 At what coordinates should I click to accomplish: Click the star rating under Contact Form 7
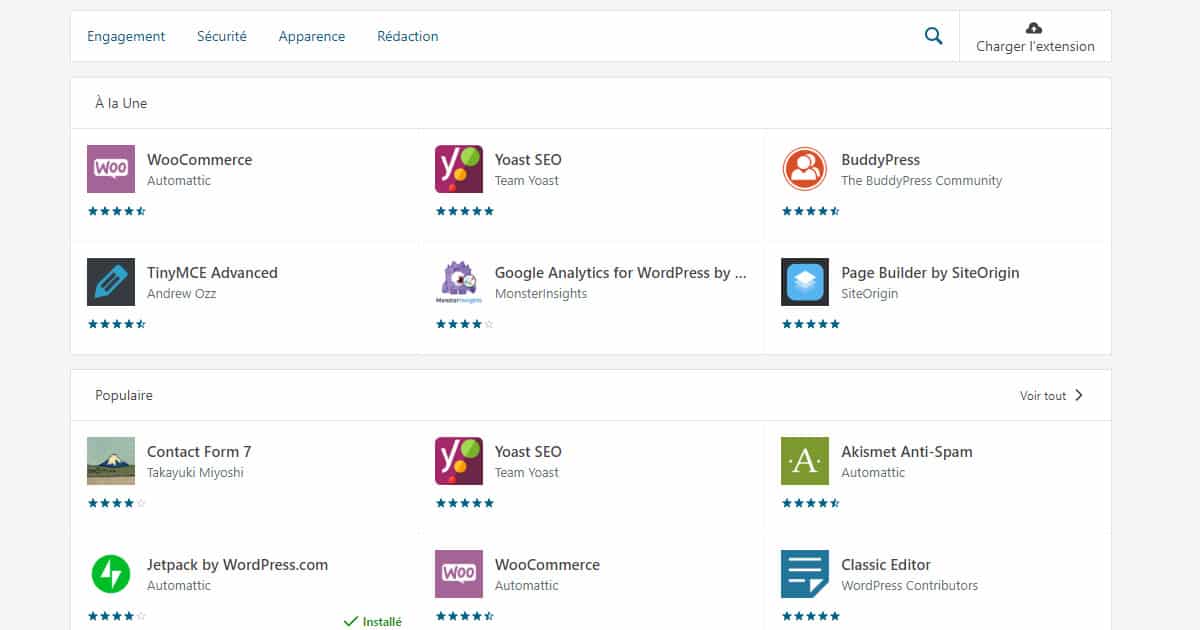(x=117, y=503)
